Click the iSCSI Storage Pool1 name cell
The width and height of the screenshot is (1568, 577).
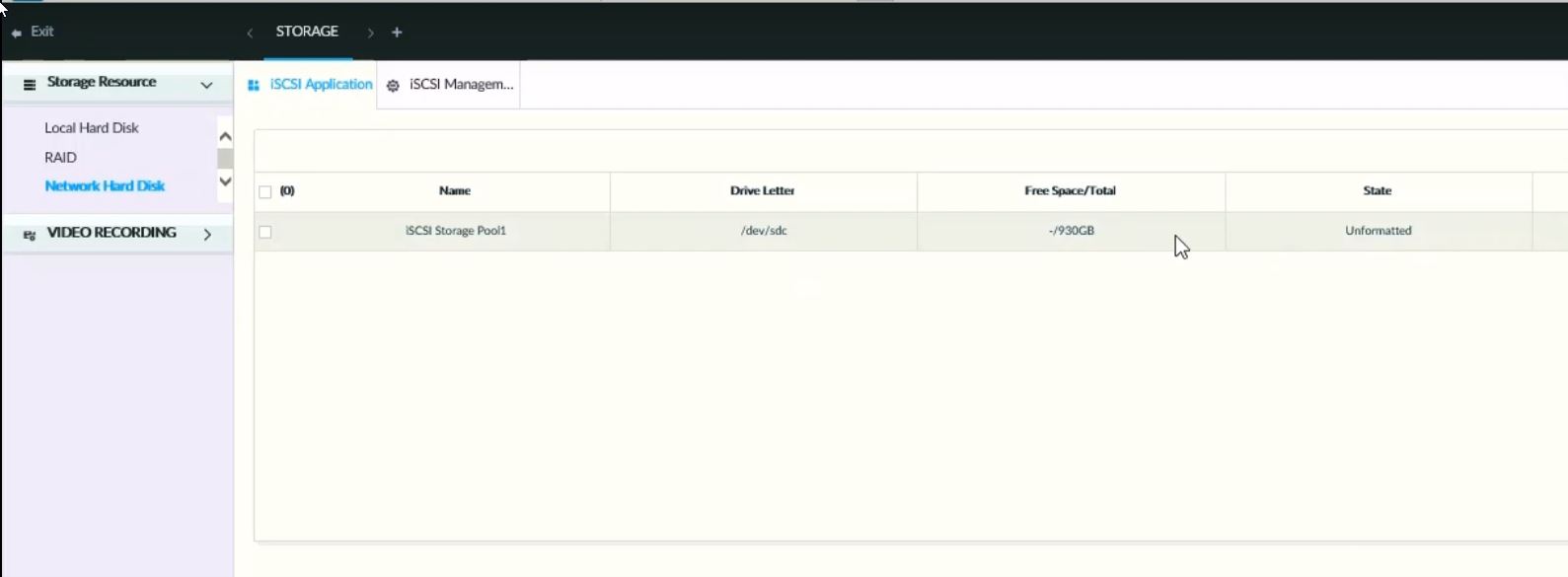click(456, 231)
